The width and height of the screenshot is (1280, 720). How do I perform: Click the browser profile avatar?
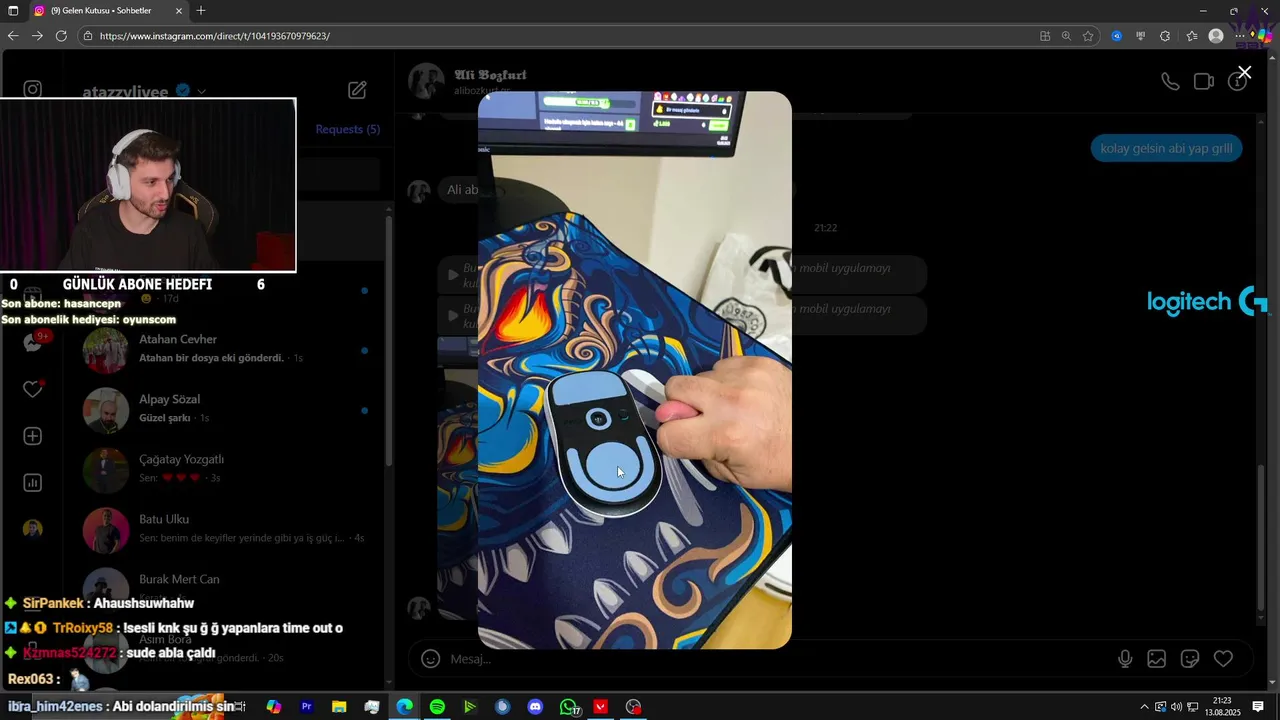click(1216, 36)
